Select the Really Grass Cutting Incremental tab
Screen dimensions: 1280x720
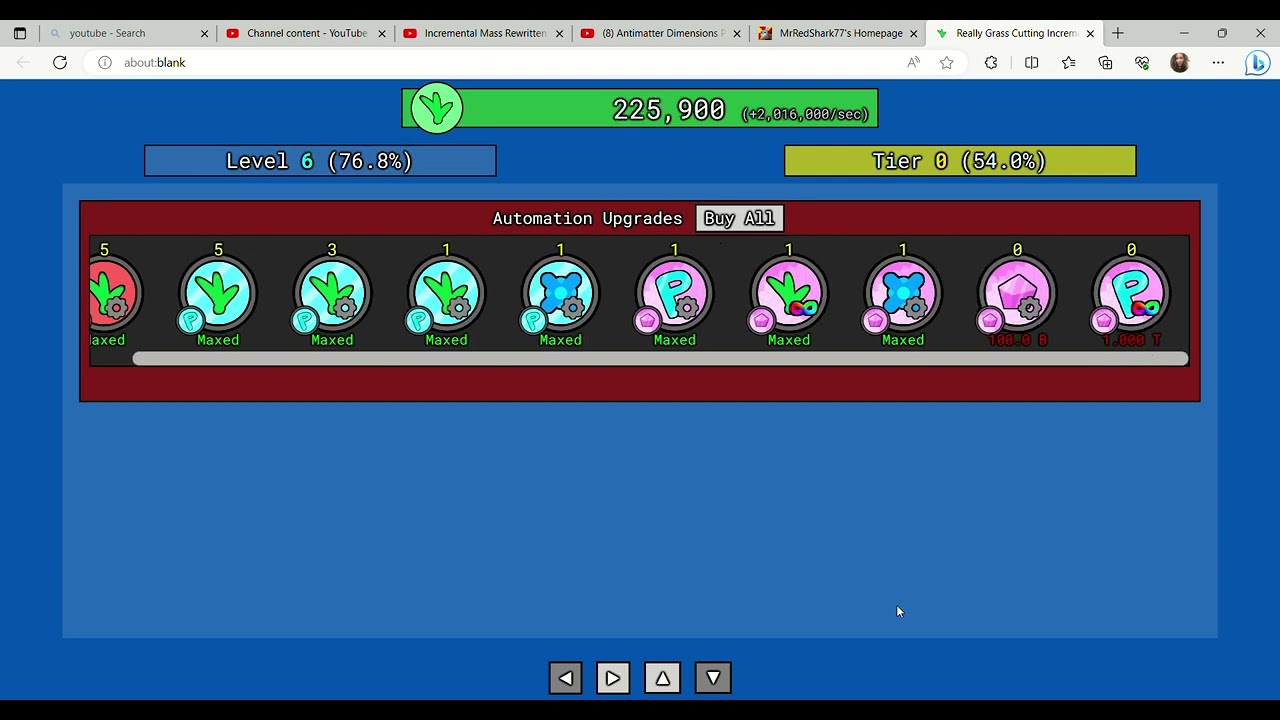pos(1014,33)
